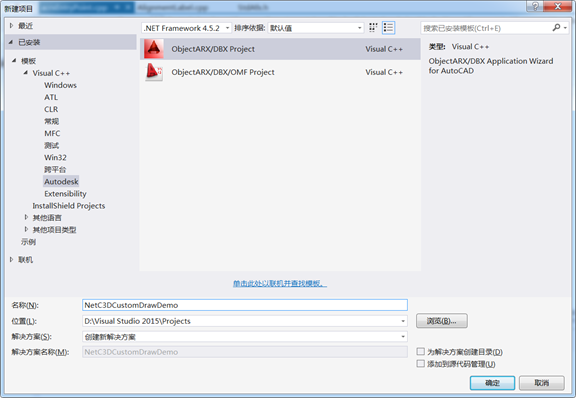This screenshot has width=576, height=398.
Task: Switch to medium list view
Action: coord(388,28)
